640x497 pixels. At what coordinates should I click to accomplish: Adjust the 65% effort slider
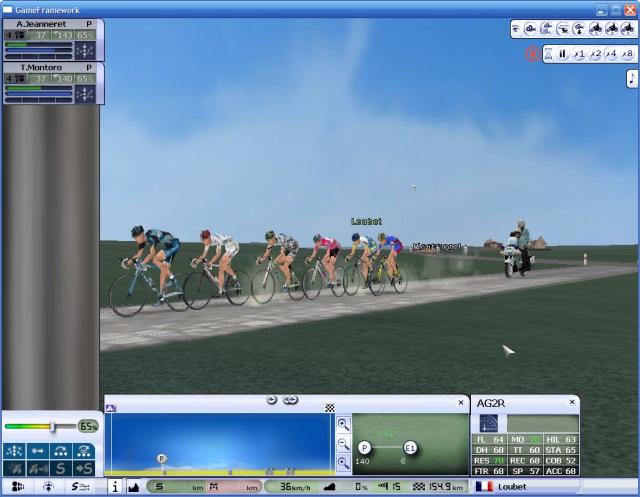[x=53, y=426]
